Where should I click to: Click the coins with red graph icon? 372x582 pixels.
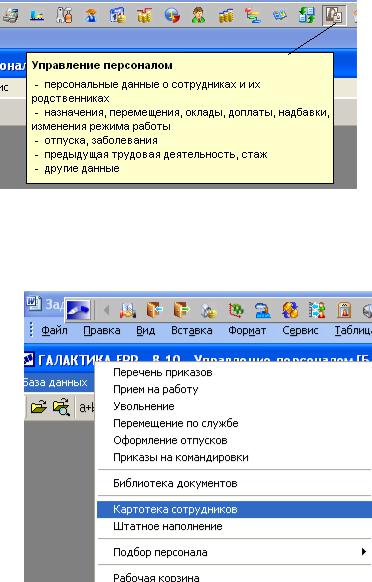click(144, 16)
